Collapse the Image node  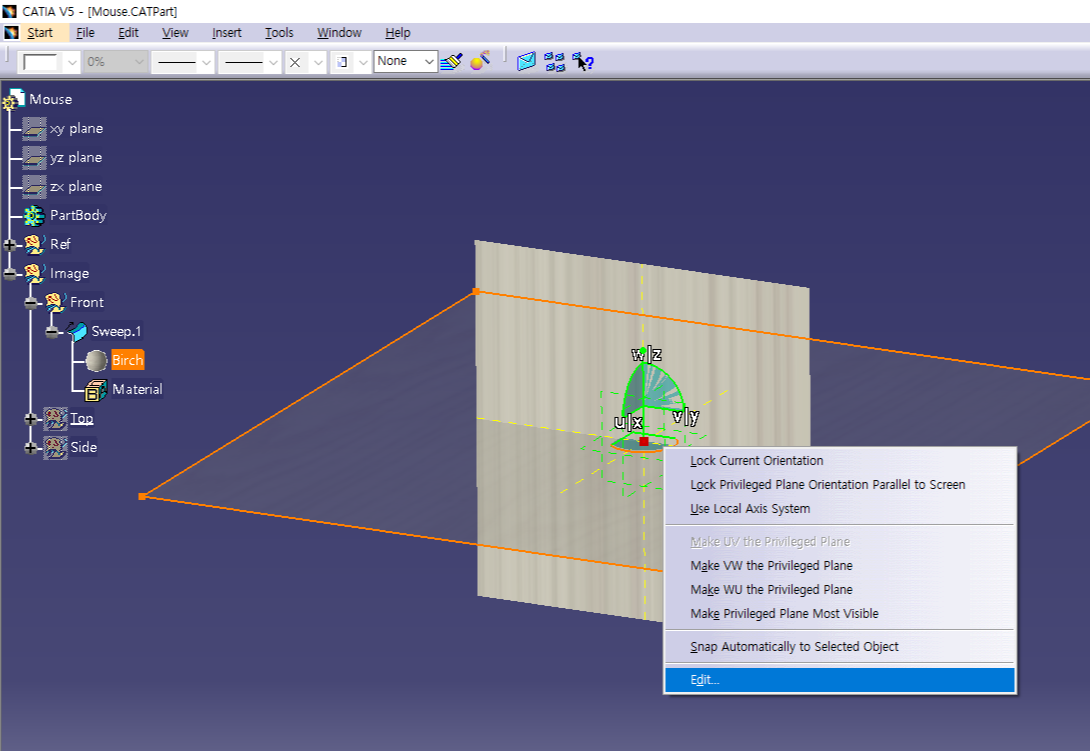click(10, 274)
